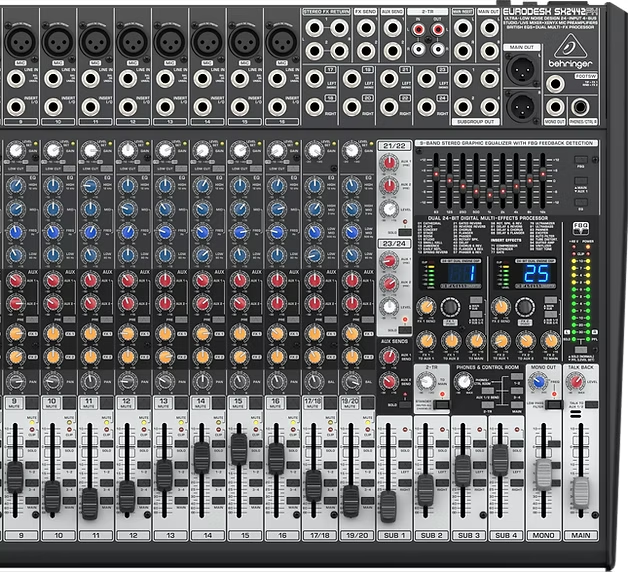Click channel 9 GAIN knob
The width and height of the screenshot is (628, 572).
pos(16,151)
